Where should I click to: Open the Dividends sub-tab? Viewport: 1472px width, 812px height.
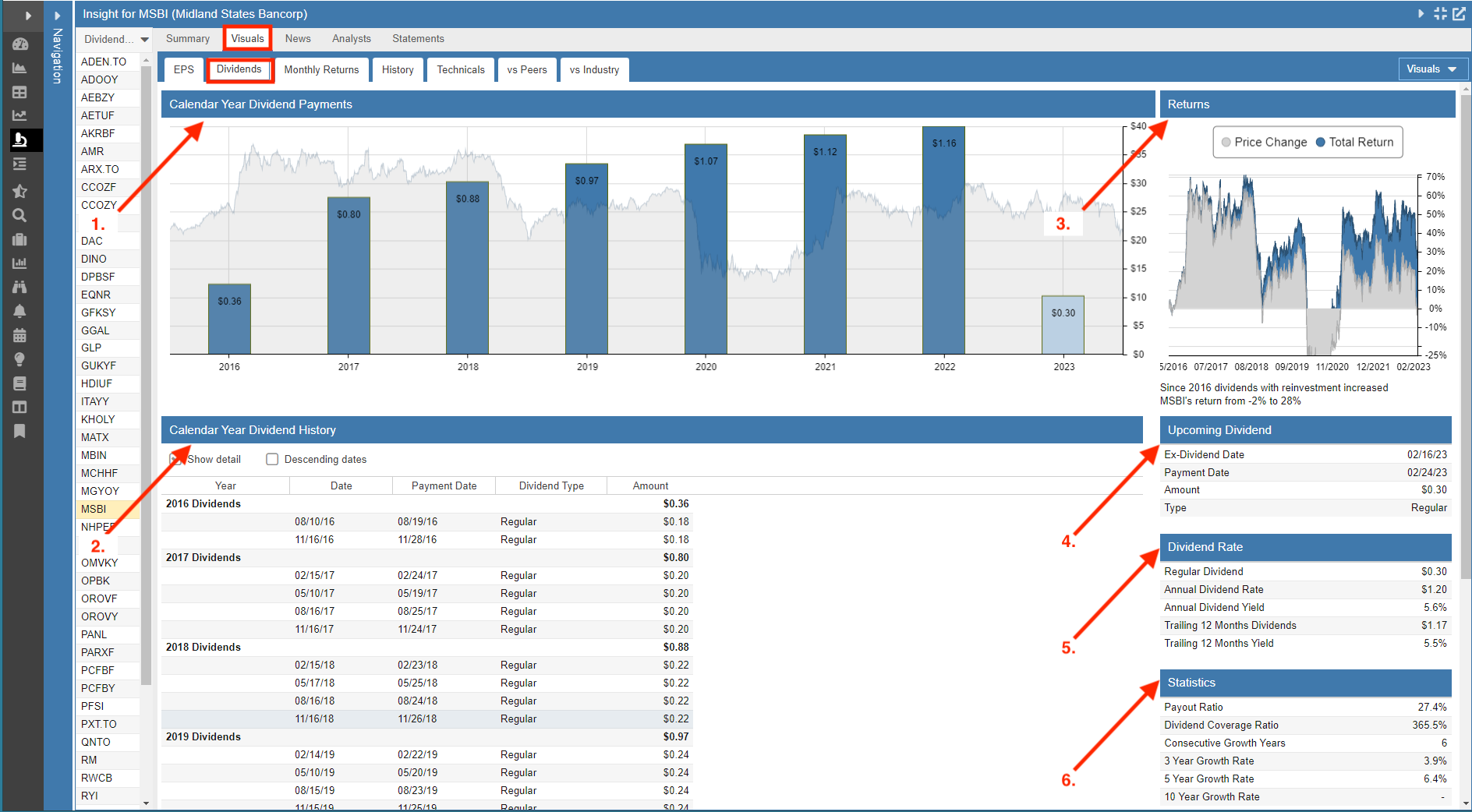point(239,69)
